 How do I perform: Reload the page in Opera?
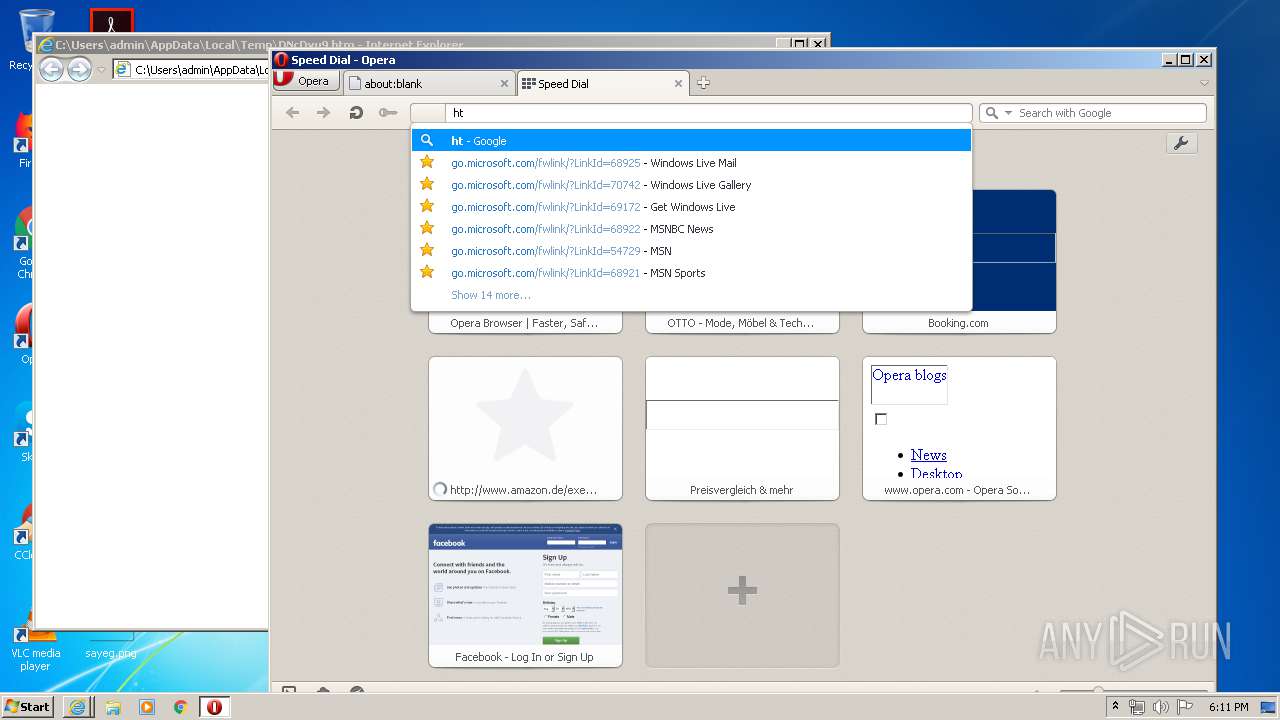click(355, 113)
